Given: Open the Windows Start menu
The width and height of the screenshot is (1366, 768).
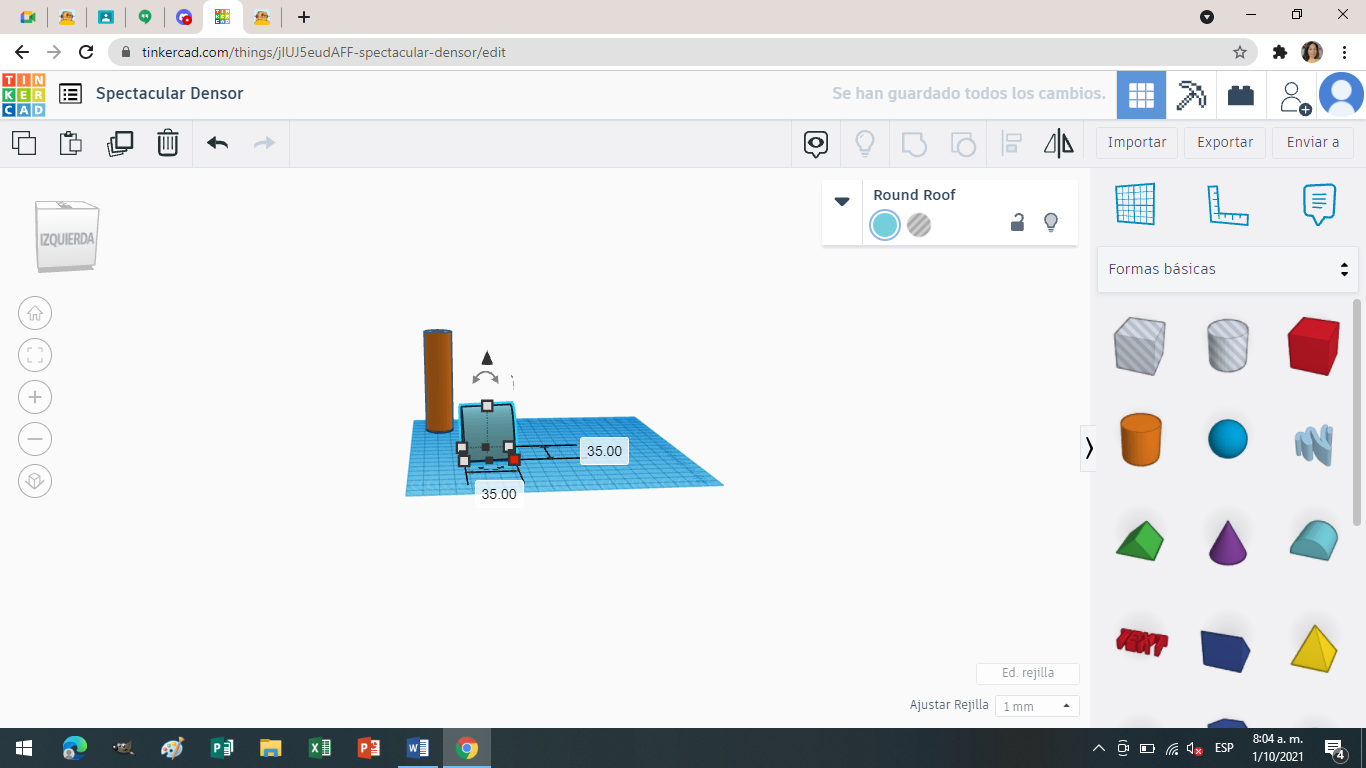Looking at the screenshot, I should tap(24, 748).
